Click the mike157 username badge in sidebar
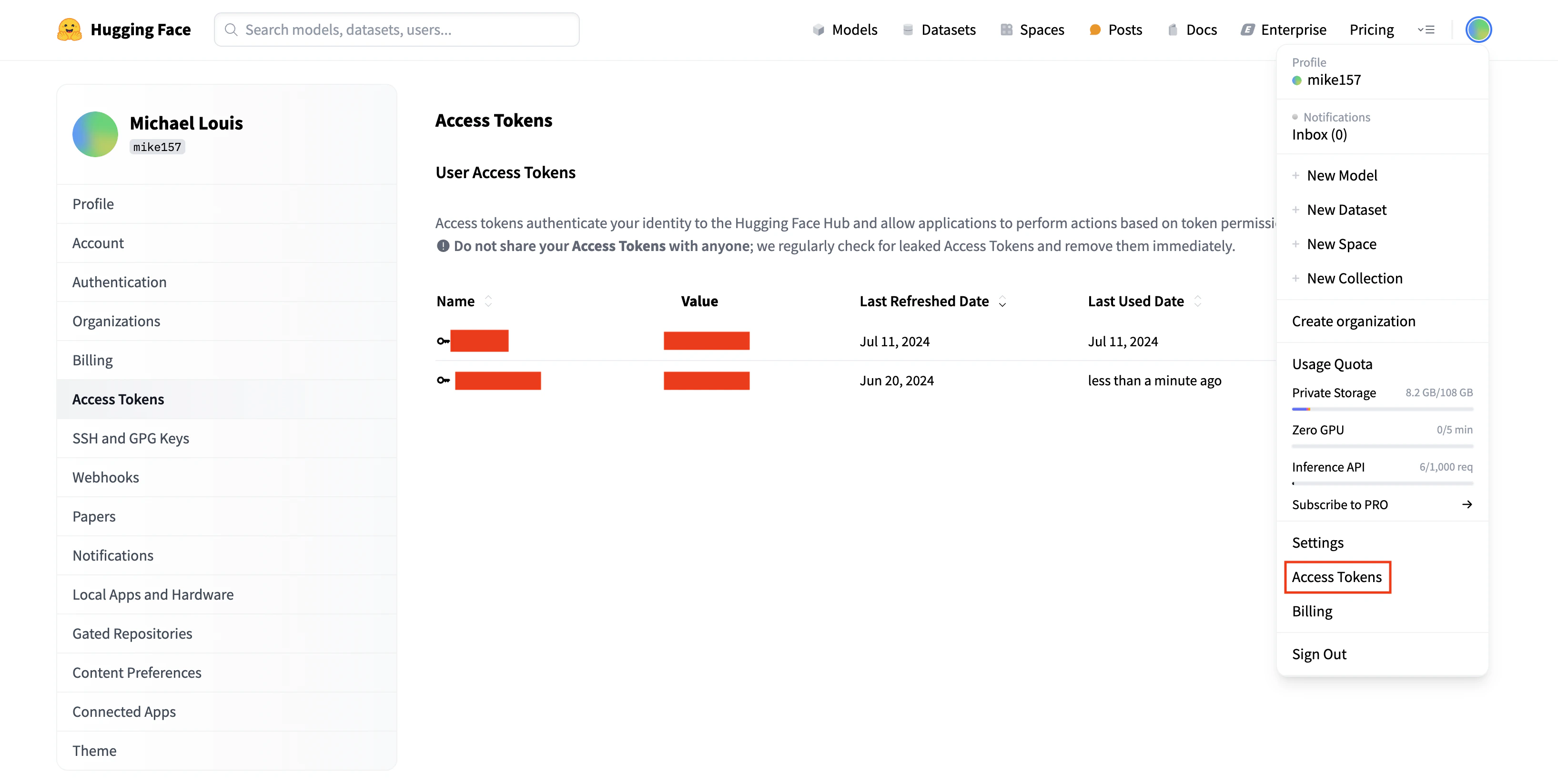 tap(157, 147)
